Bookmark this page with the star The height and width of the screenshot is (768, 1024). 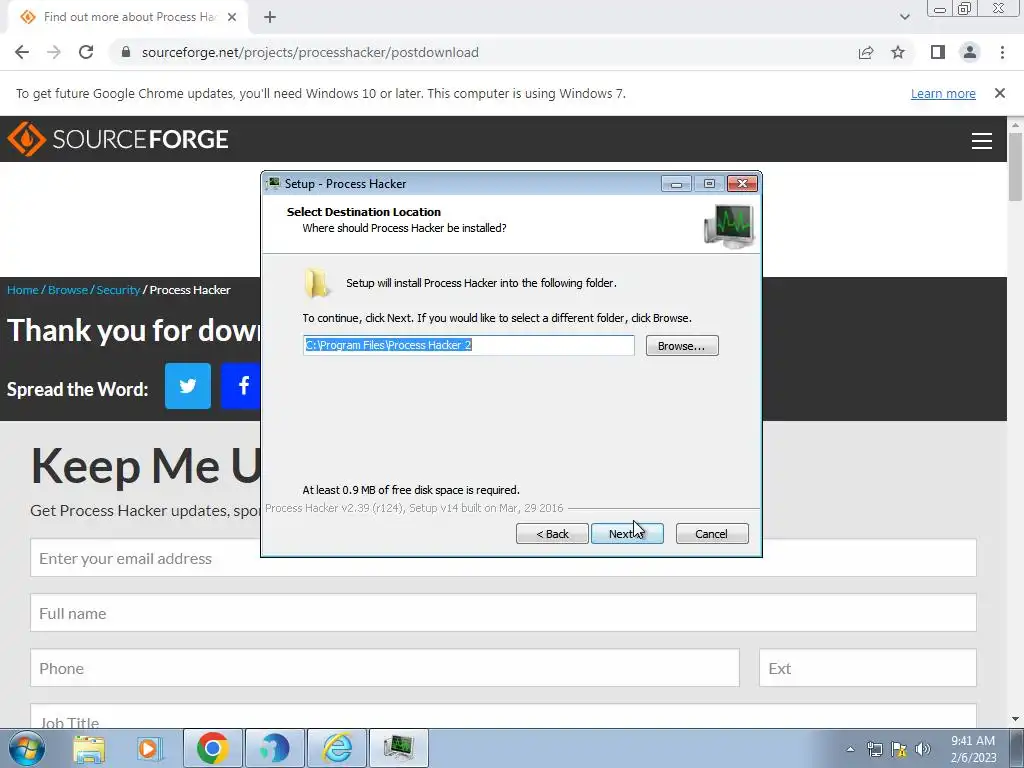point(898,52)
